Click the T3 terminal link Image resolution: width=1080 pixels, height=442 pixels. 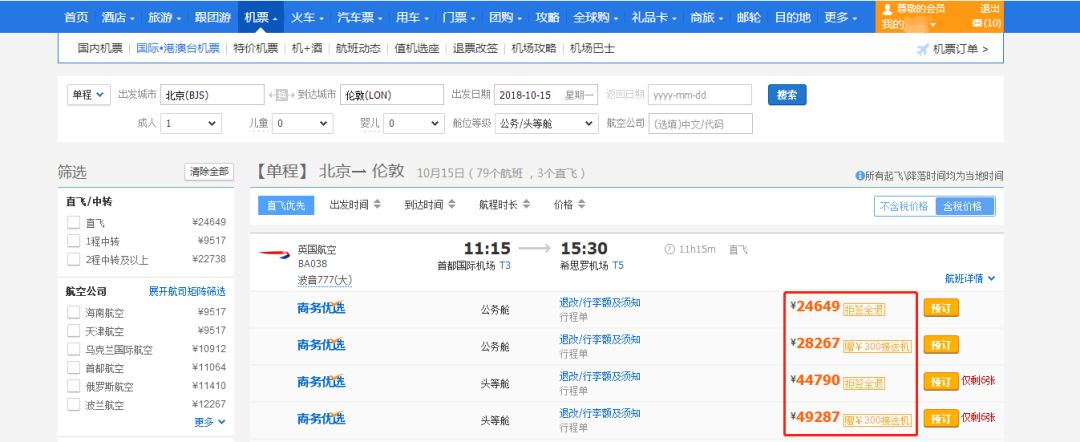coord(506,265)
